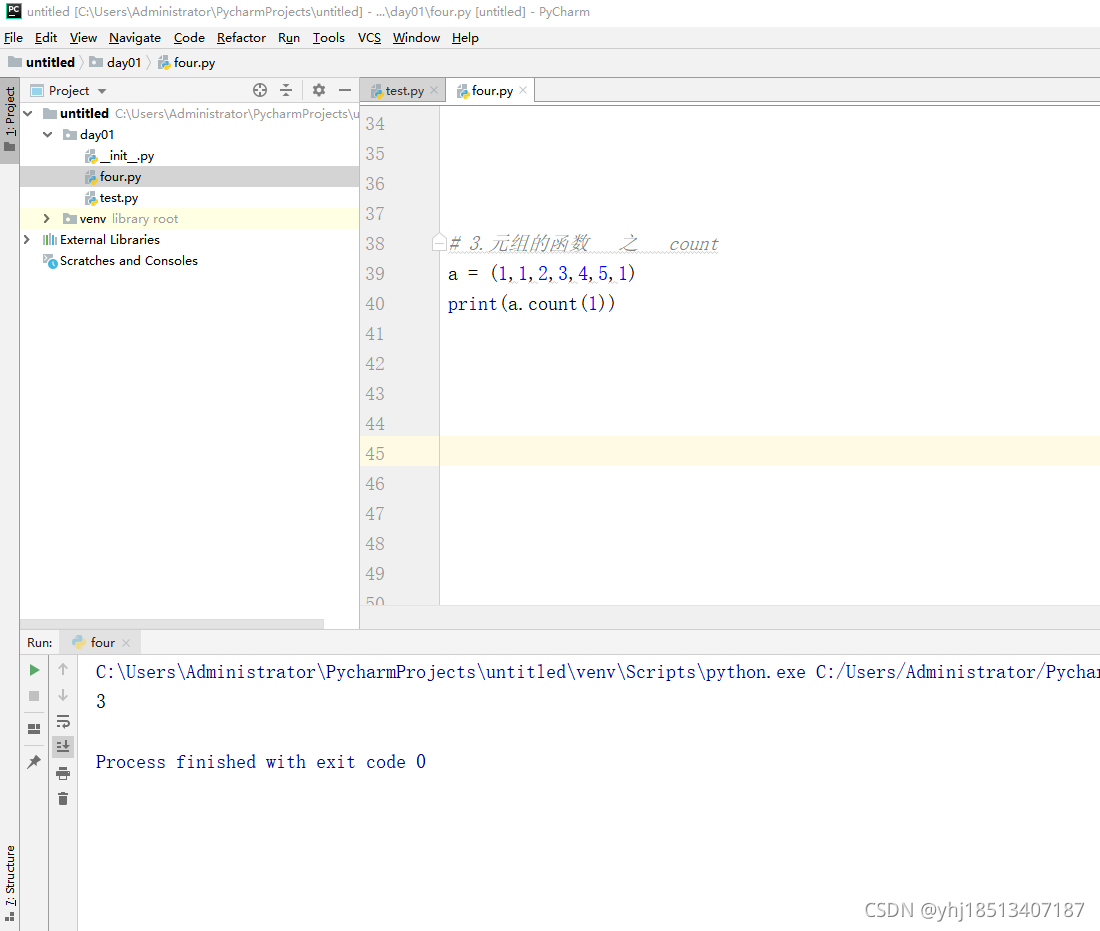The width and height of the screenshot is (1100, 931).
Task: Click the fold marker on comment line 38
Action: click(439, 243)
